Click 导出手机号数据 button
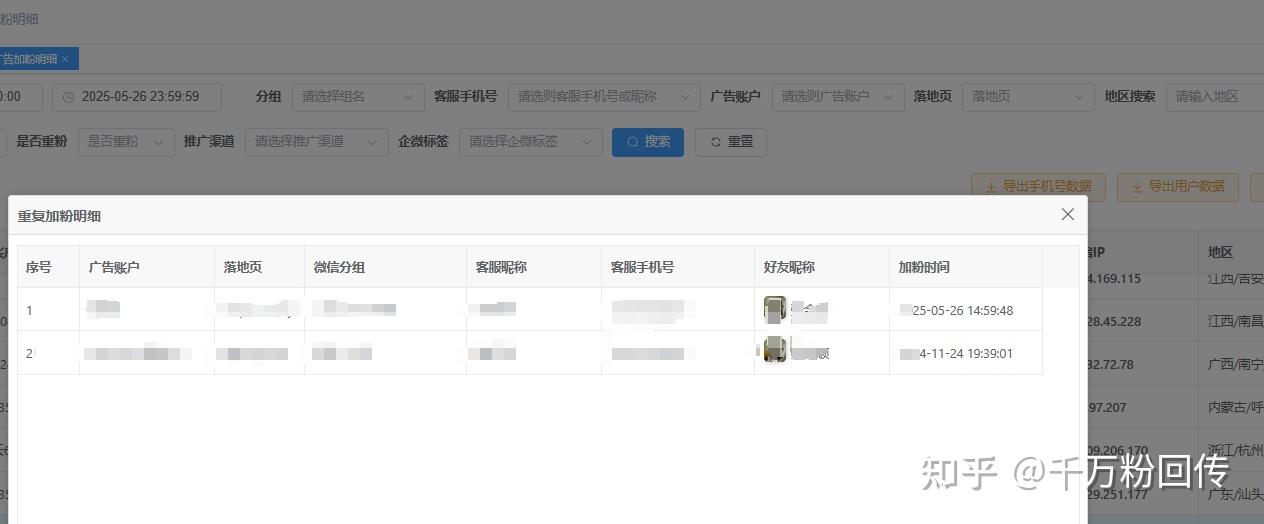The height and width of the screenshot is (524, 1264). point(1038,187)
